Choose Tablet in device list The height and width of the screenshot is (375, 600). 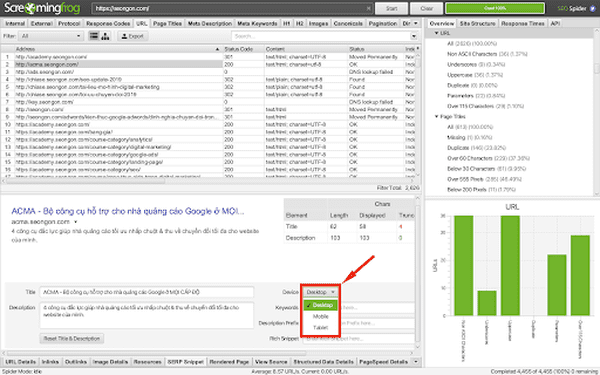coord(321,328)
